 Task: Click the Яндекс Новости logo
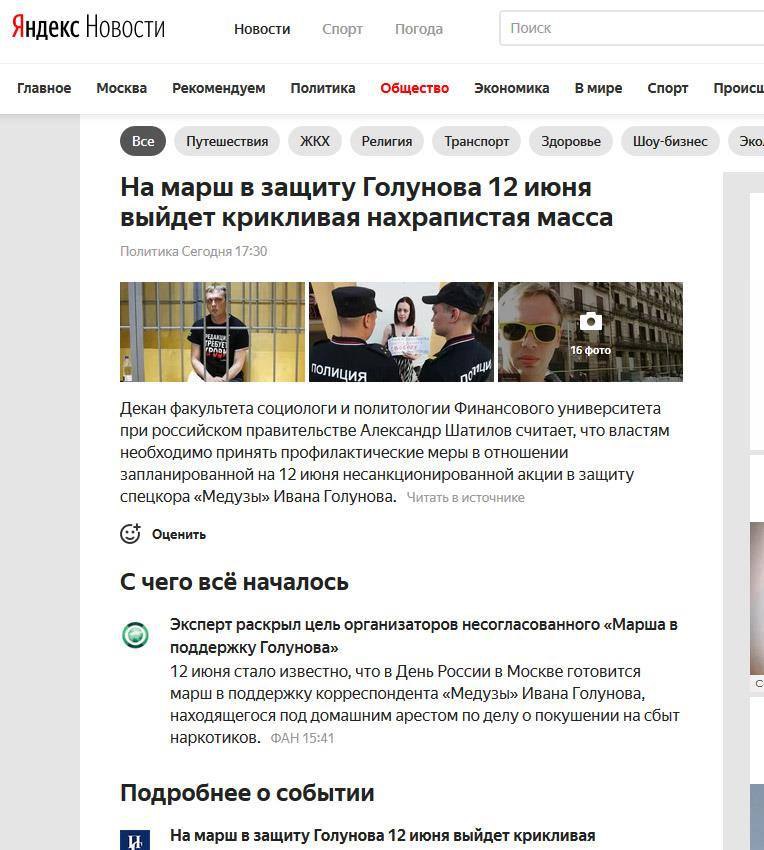pos(88,27)
